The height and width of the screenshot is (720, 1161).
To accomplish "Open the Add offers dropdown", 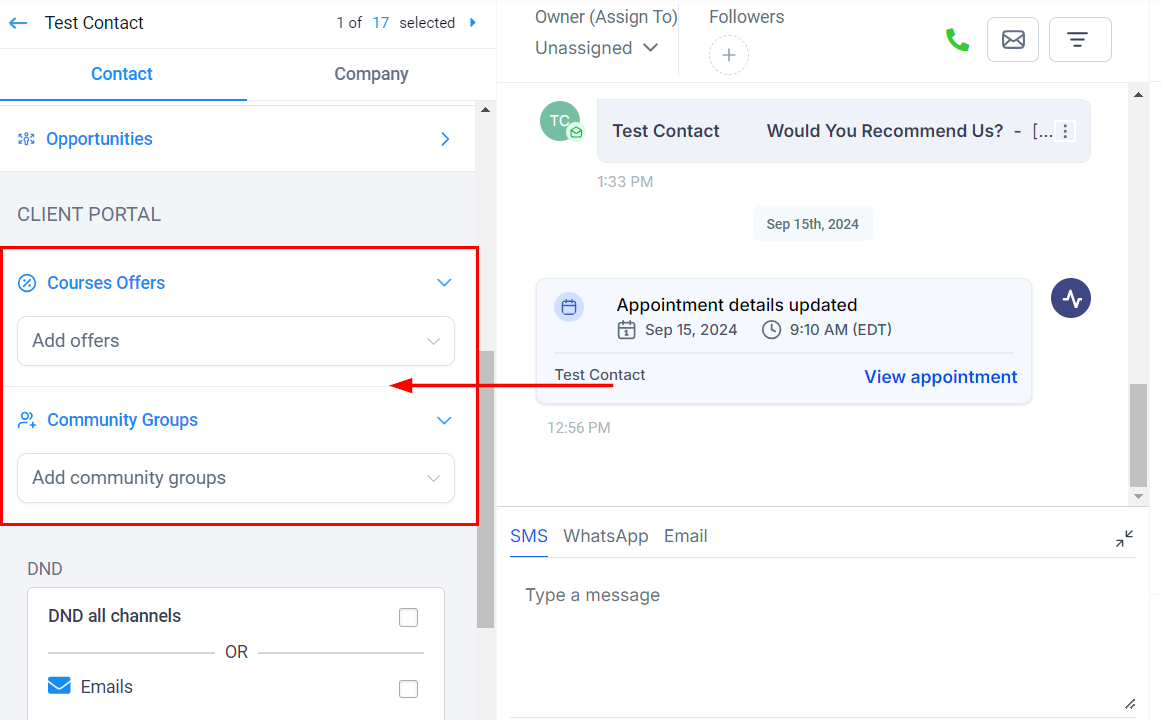I will pos(236,341).
